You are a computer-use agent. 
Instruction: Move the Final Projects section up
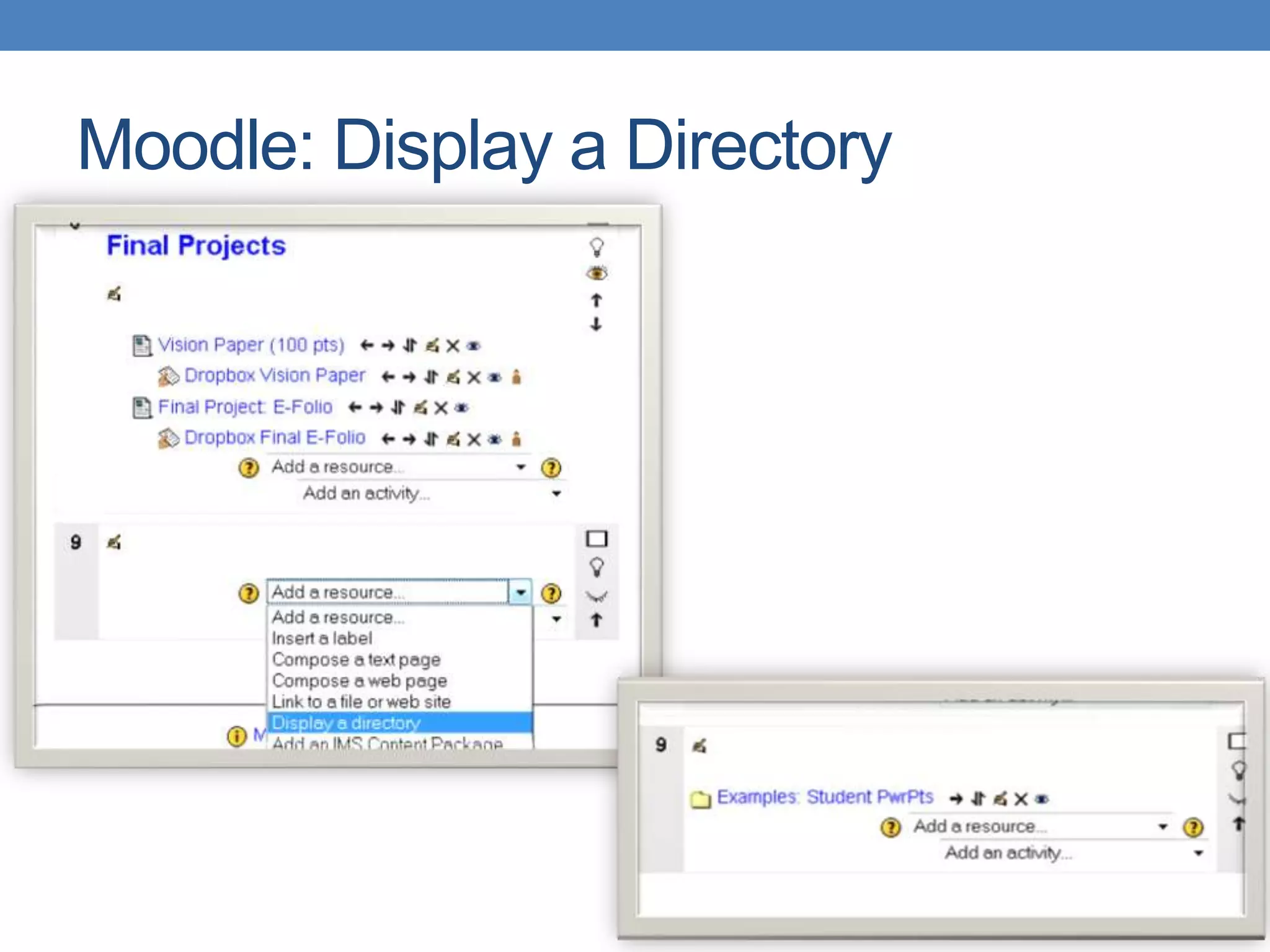(597, 301)
